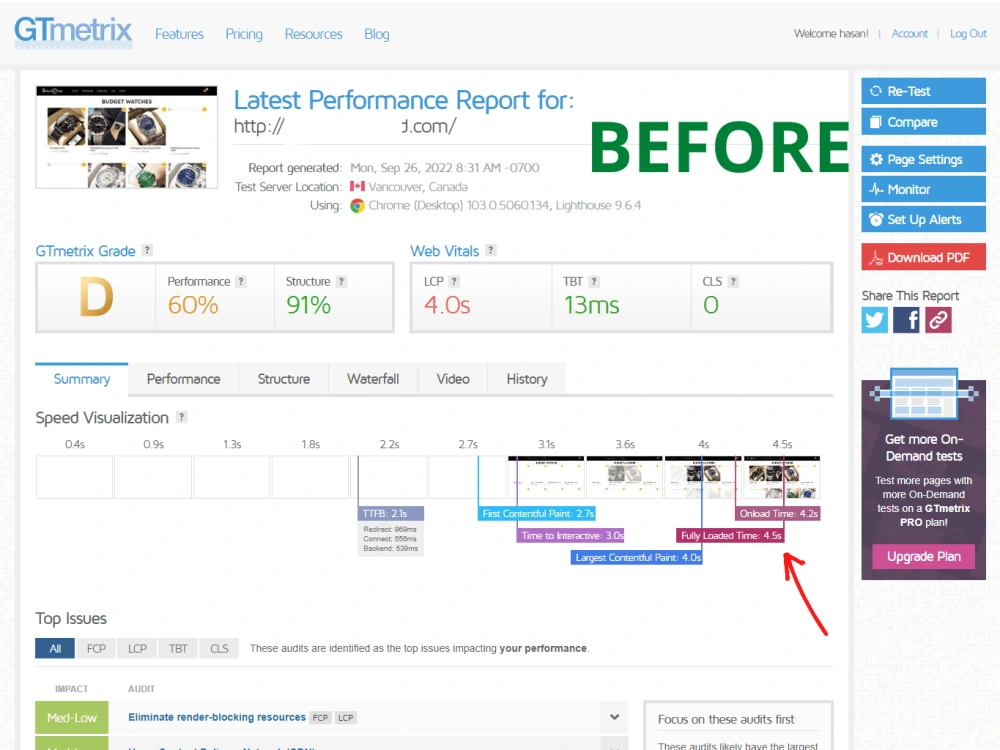This screenshot has width=1000, height=750.
Task: Open the Performance score help icon
Action: point(241,281)
